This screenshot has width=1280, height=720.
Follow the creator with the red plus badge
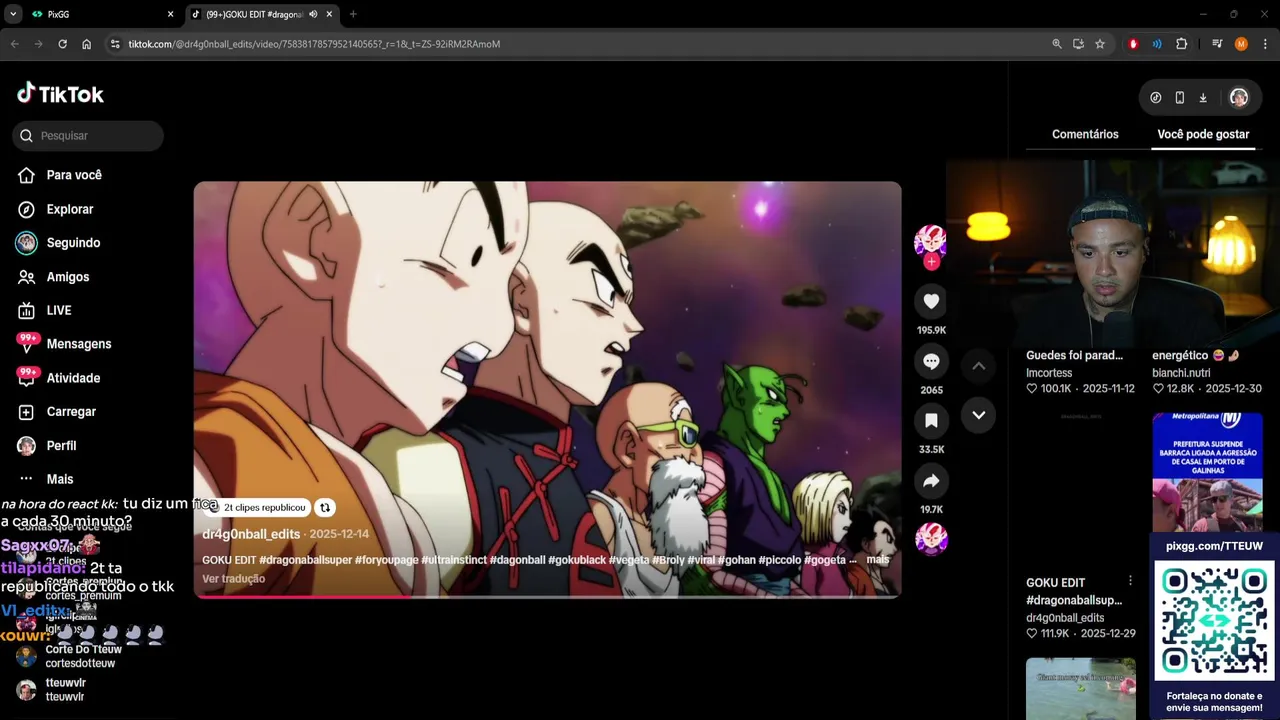(x=931, y=262)
